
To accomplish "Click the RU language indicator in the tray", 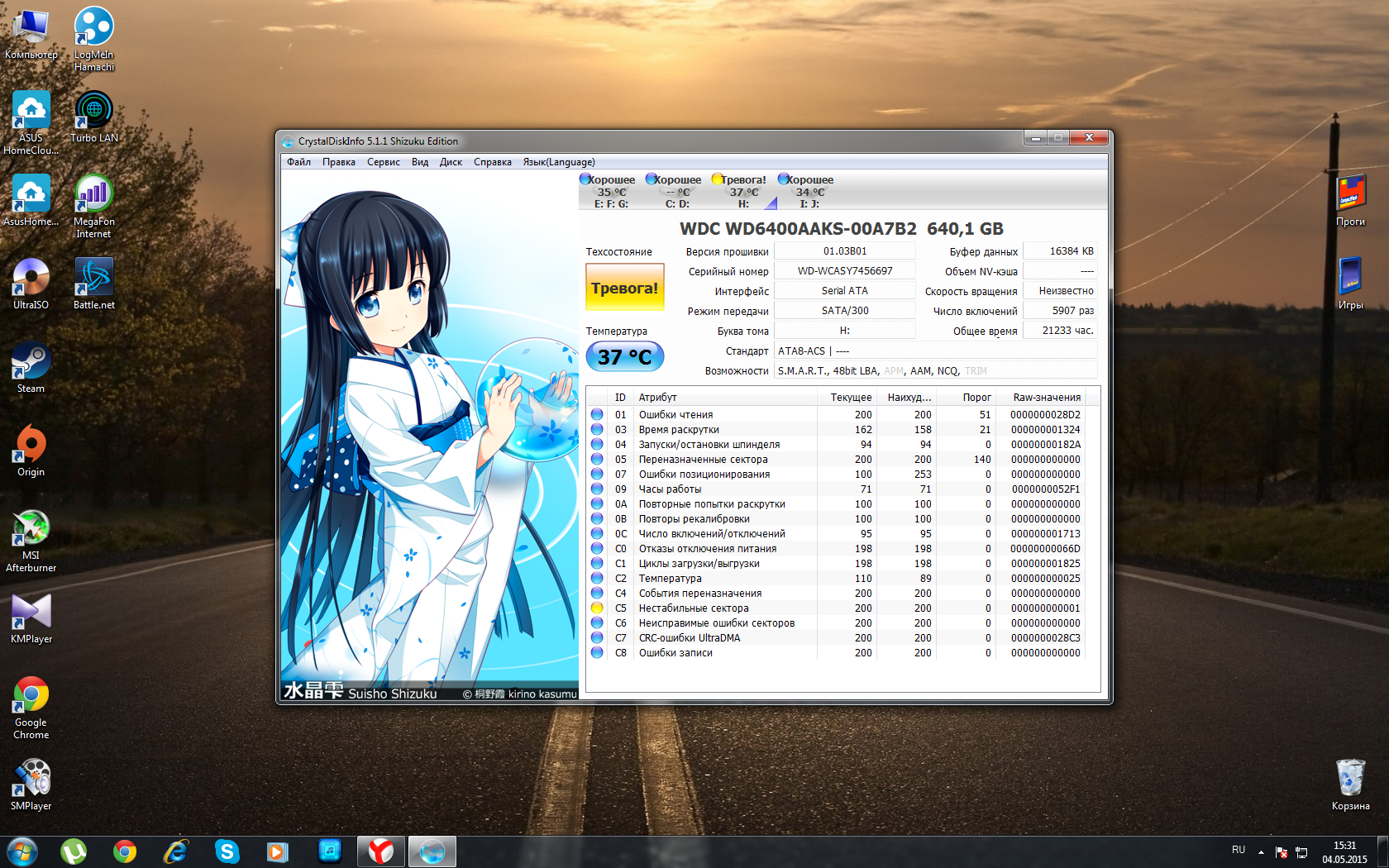I will pyautogui.click(x=1239, y=850).
